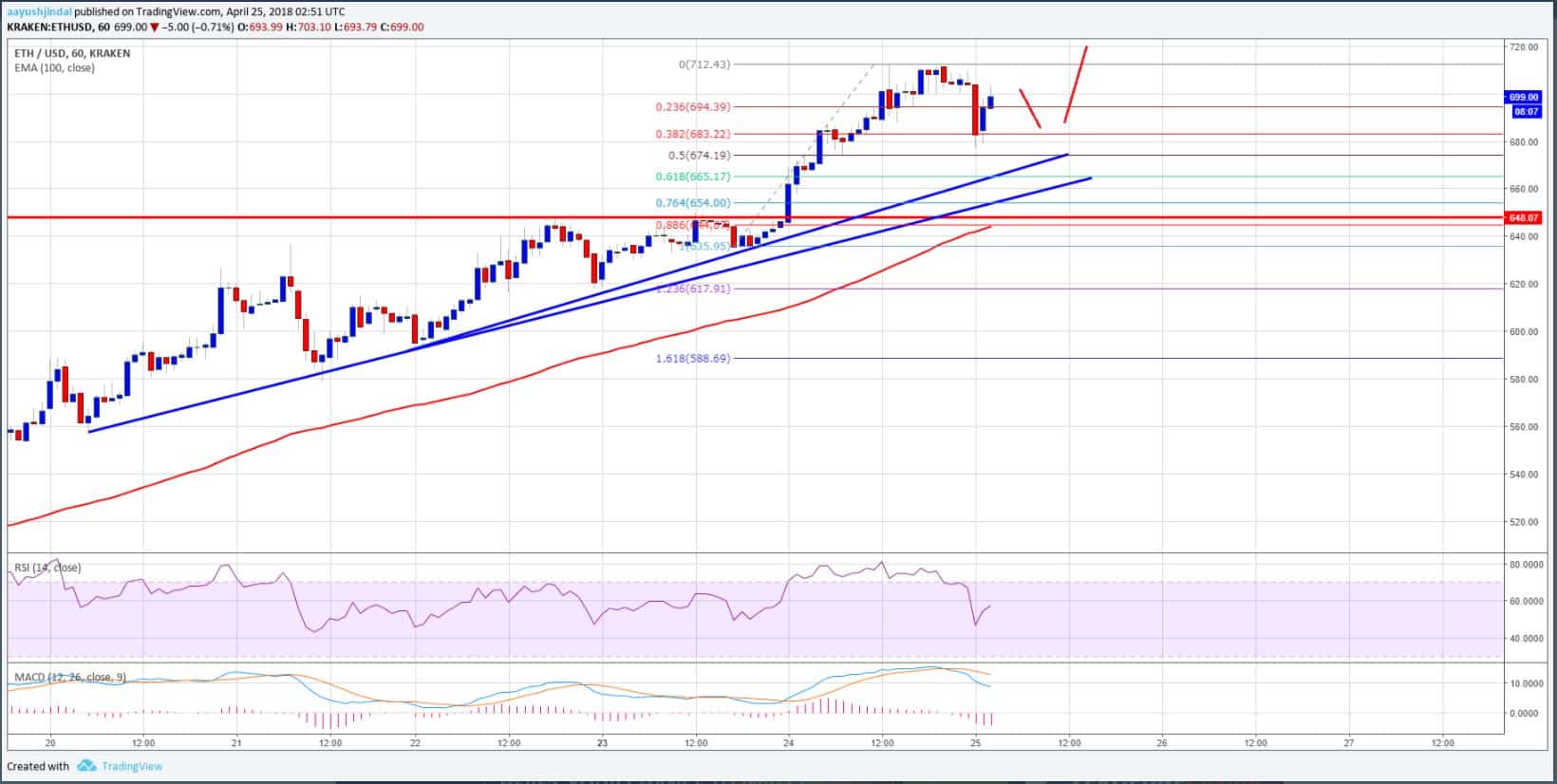1557x784 pixels.
Task: Click the 26 date marker on time axis
Action: (1162, 743)
